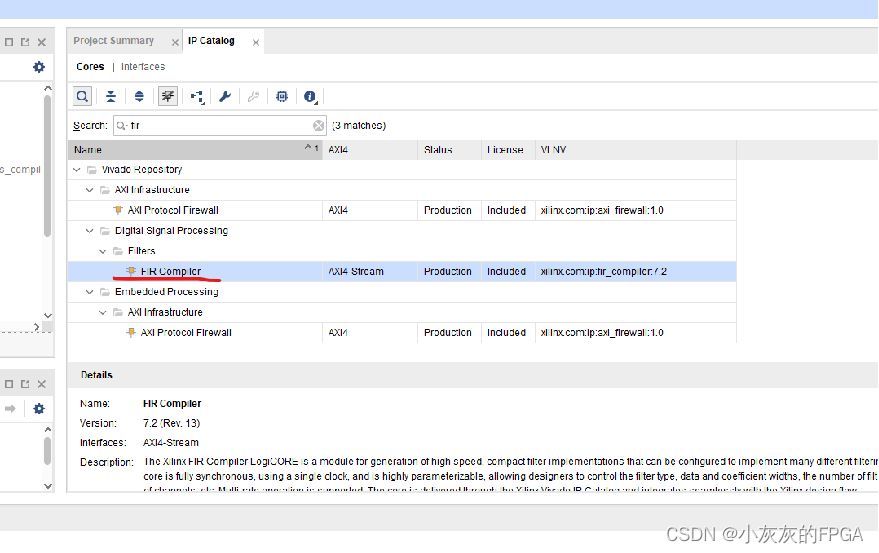
Task: Click the Collapse All toolbar icon
Action: pyautogui.click(x=111, y=96)
